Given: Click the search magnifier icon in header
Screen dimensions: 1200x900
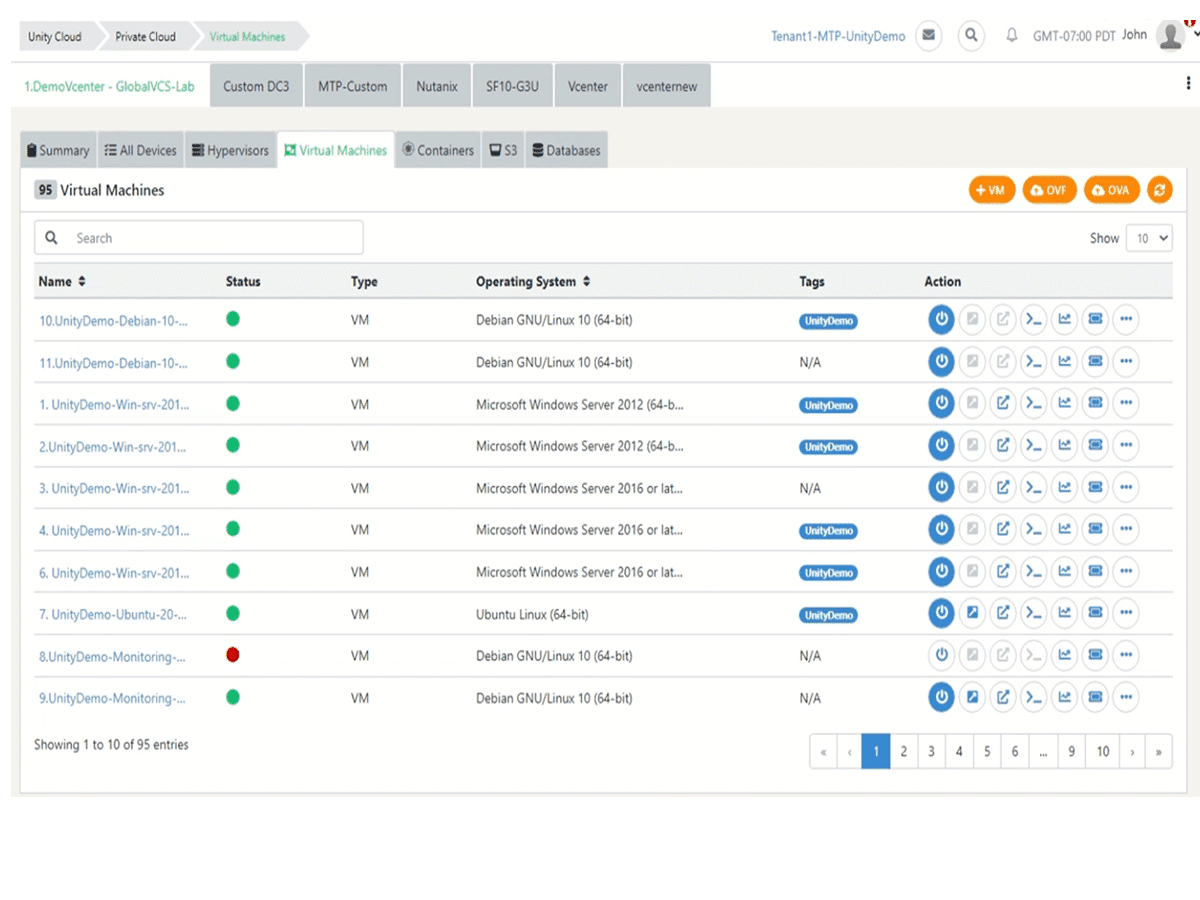Looking at the screenshot, I should tap(971, 36).
